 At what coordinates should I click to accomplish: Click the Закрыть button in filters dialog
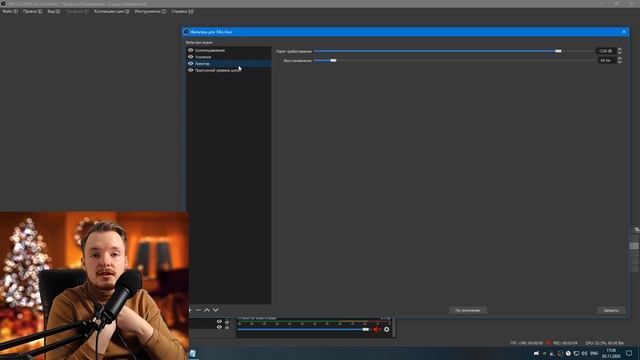tap(611, 311)
